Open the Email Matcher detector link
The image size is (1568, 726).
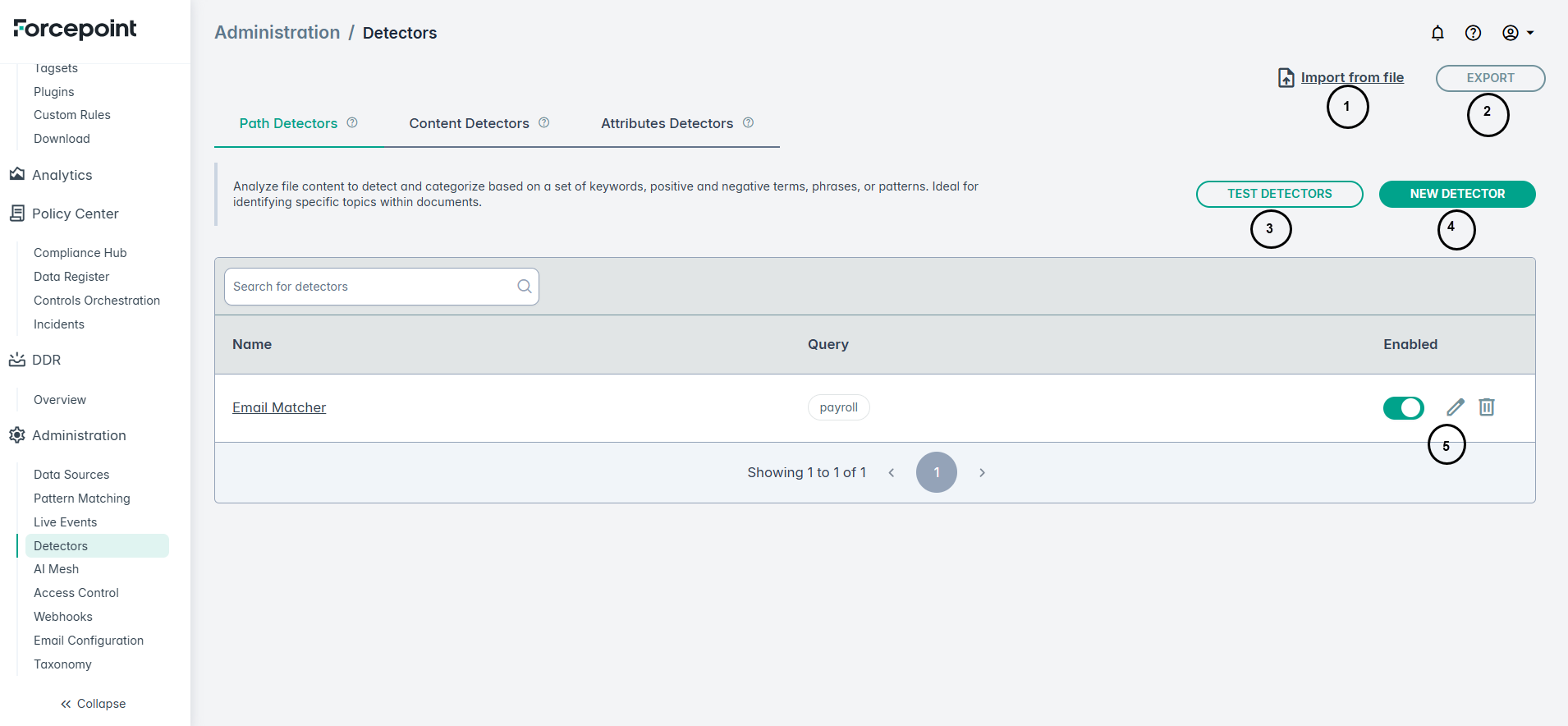coord(279,408)
